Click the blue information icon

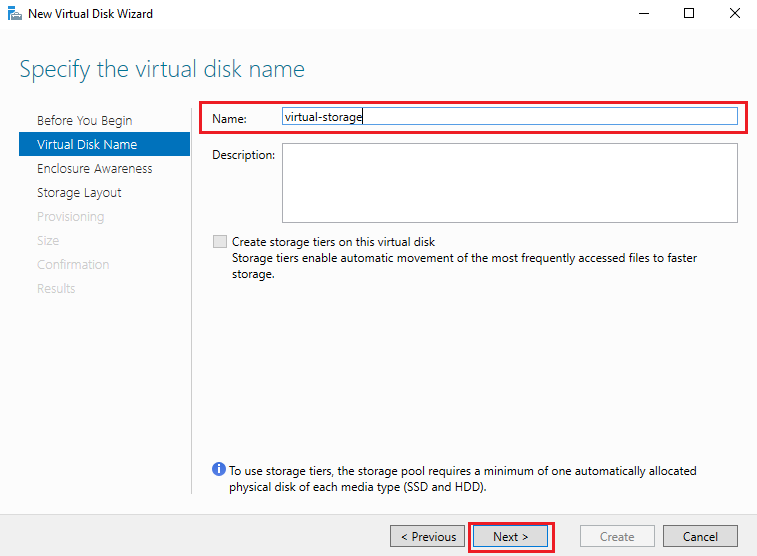click(219, 469)
